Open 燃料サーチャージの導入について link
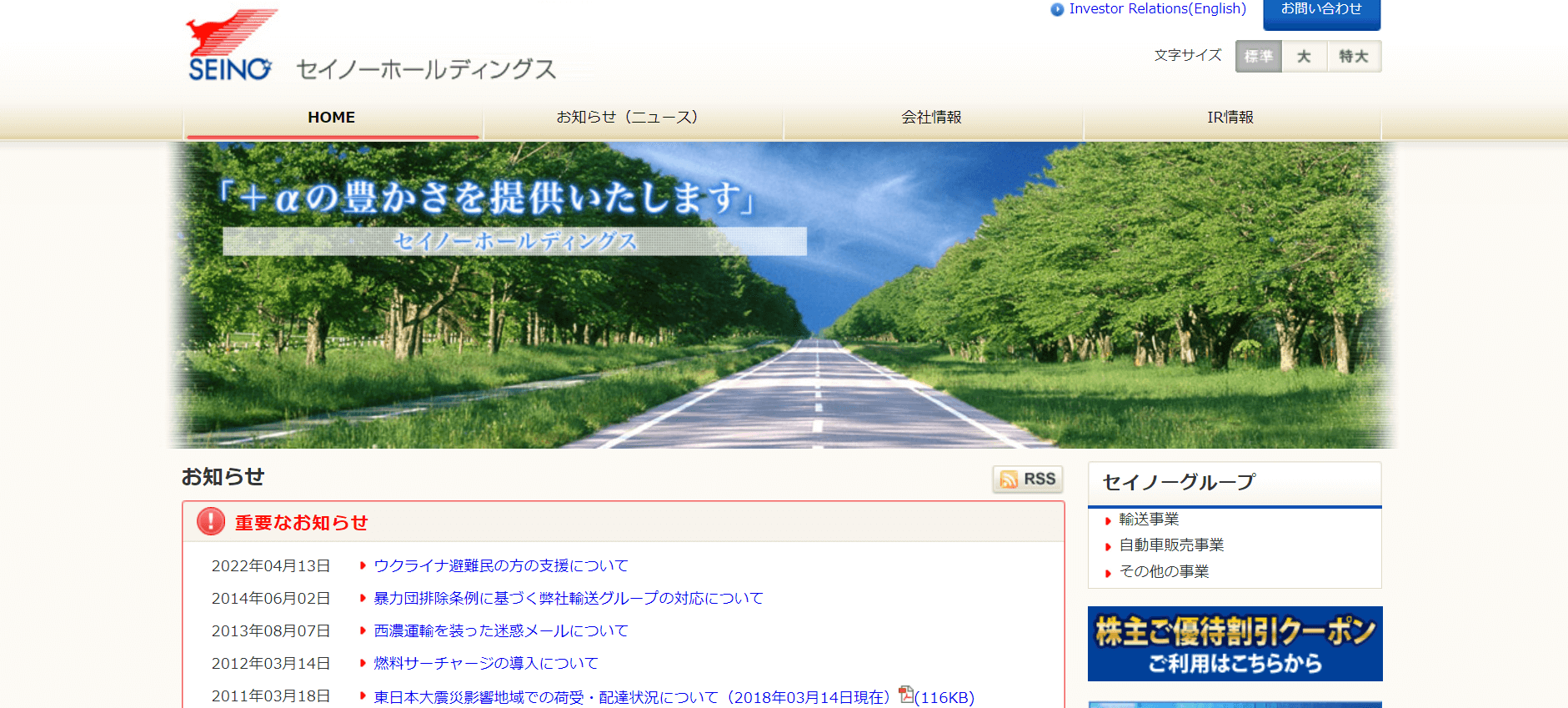Image resolution: width=1568 pixels, height=708 pixels. pyautogui.click(x=486, y=663)
